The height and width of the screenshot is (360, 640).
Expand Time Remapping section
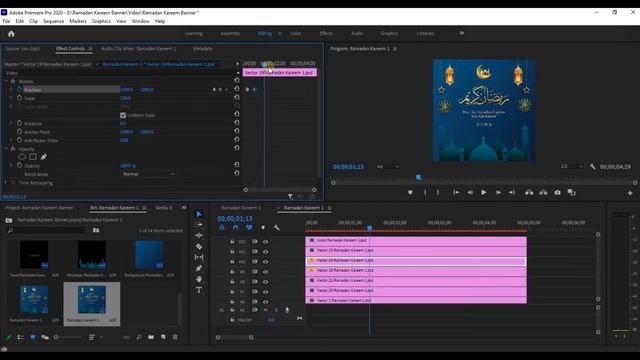6,183
